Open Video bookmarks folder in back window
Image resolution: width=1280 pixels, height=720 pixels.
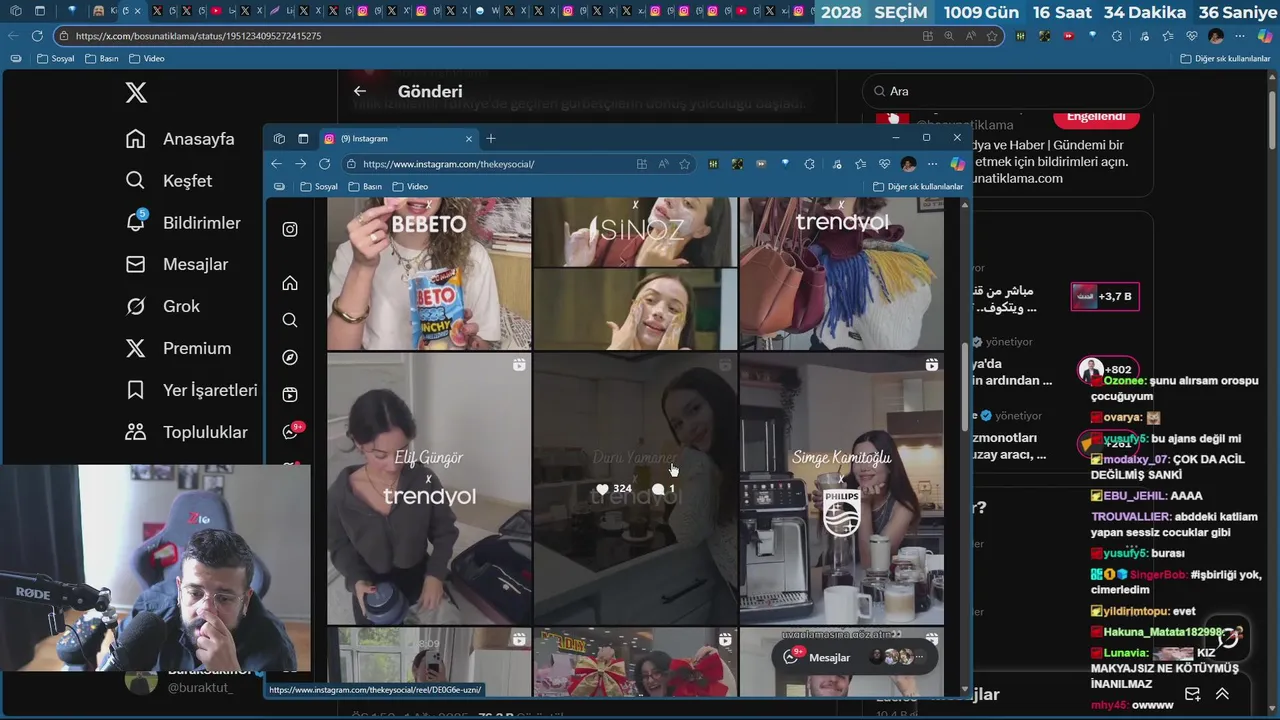tap(147, 59)
